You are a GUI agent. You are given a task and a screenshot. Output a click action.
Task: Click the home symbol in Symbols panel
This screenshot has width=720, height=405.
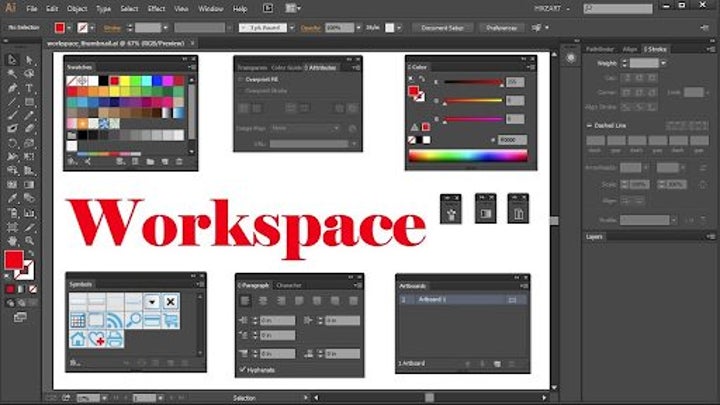78,340
